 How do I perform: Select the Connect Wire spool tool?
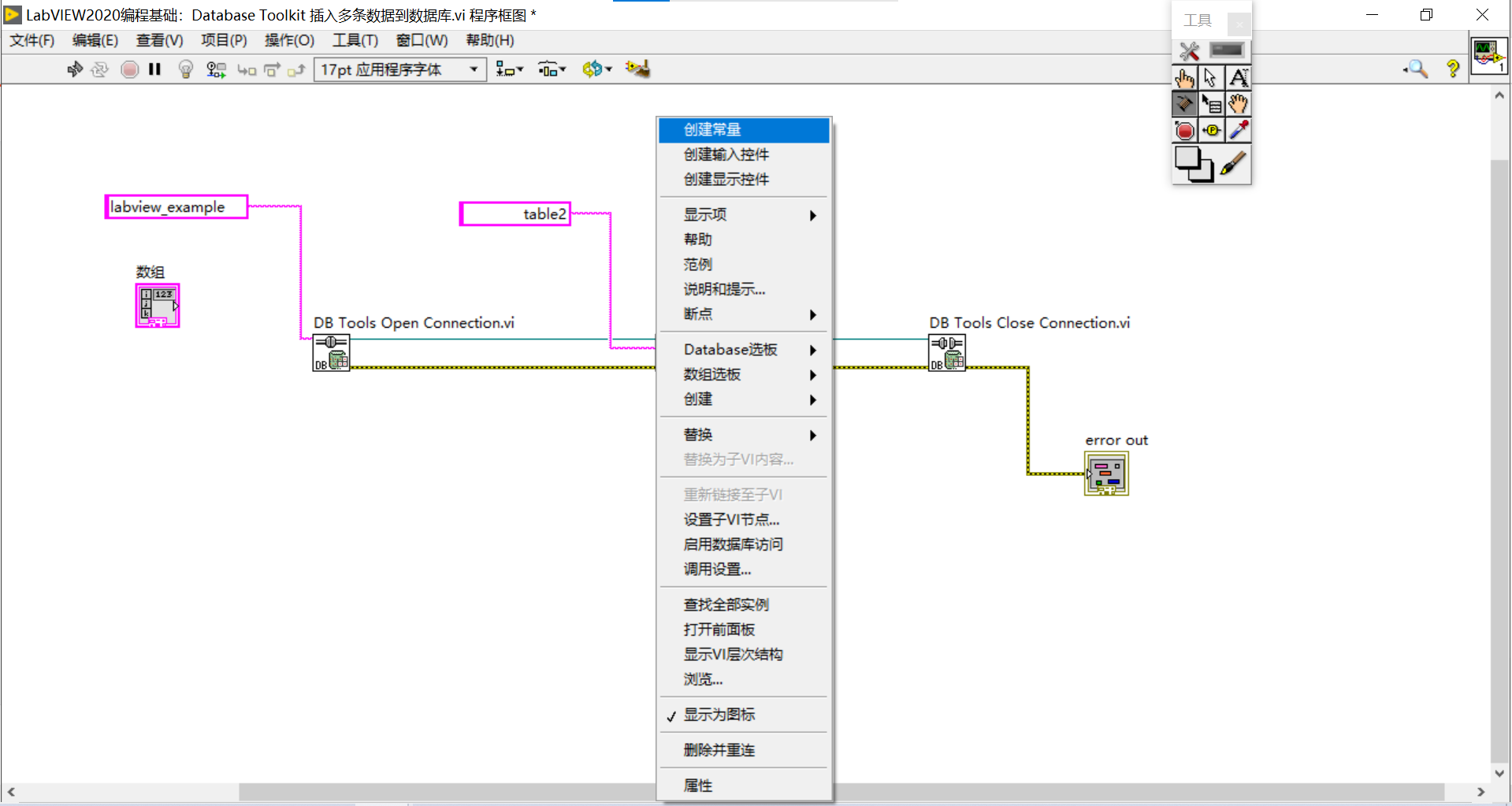(x=1185, y=103)
